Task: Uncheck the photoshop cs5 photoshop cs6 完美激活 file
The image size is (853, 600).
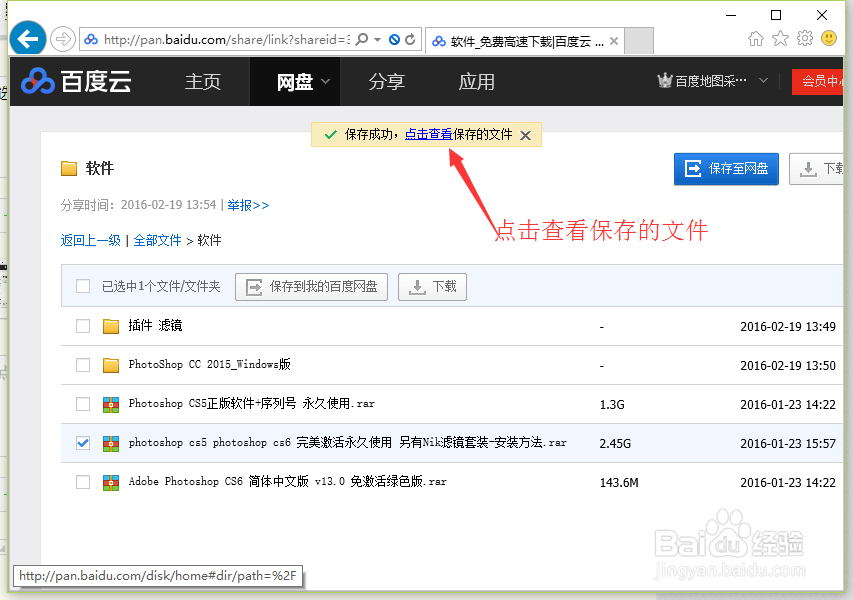Action: point(83,443)
